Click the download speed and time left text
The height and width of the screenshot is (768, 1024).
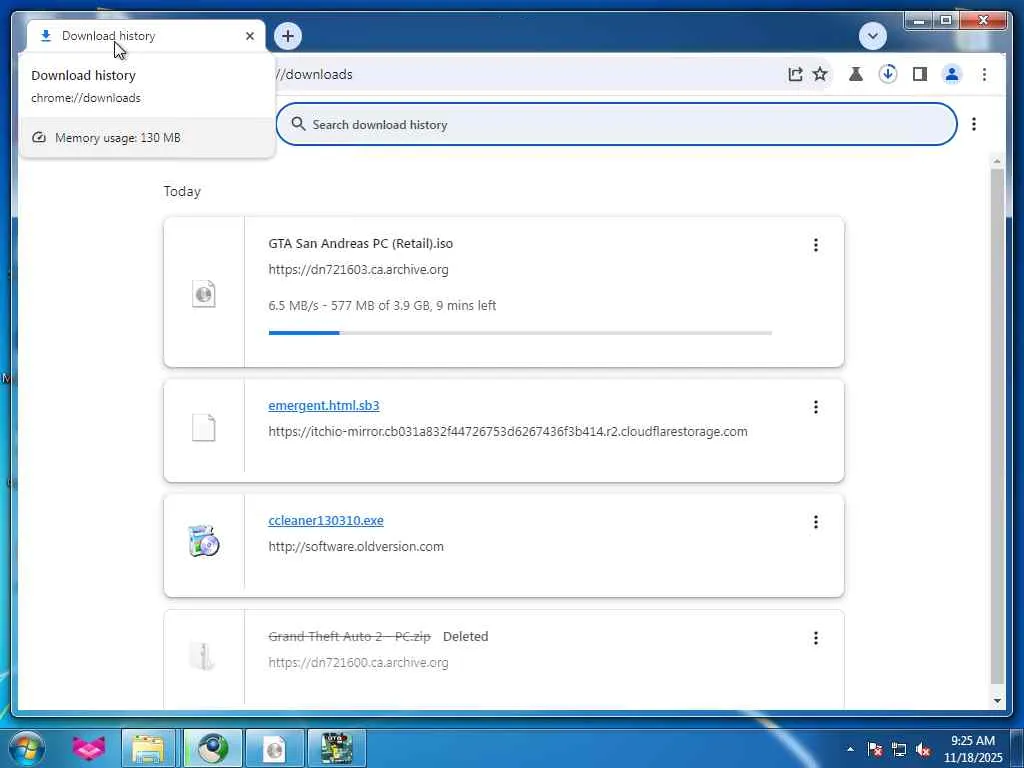pyautogui.click(x=382, y=306)
